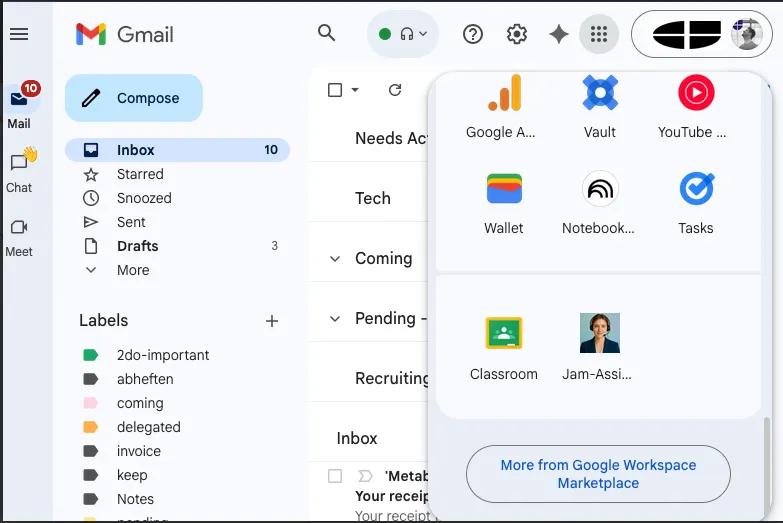This screenshot has width=783, height=523.
Task: Open the Vault app
Action: click(600, 107)
